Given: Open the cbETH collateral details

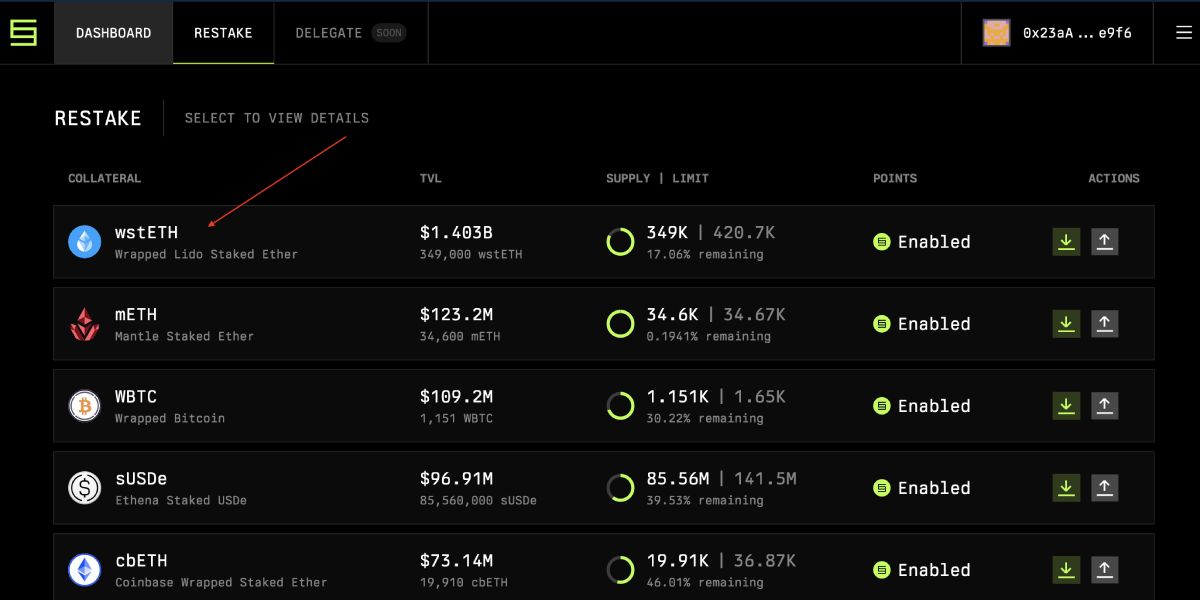Looking at the screenshot, I should coord(604,567).
